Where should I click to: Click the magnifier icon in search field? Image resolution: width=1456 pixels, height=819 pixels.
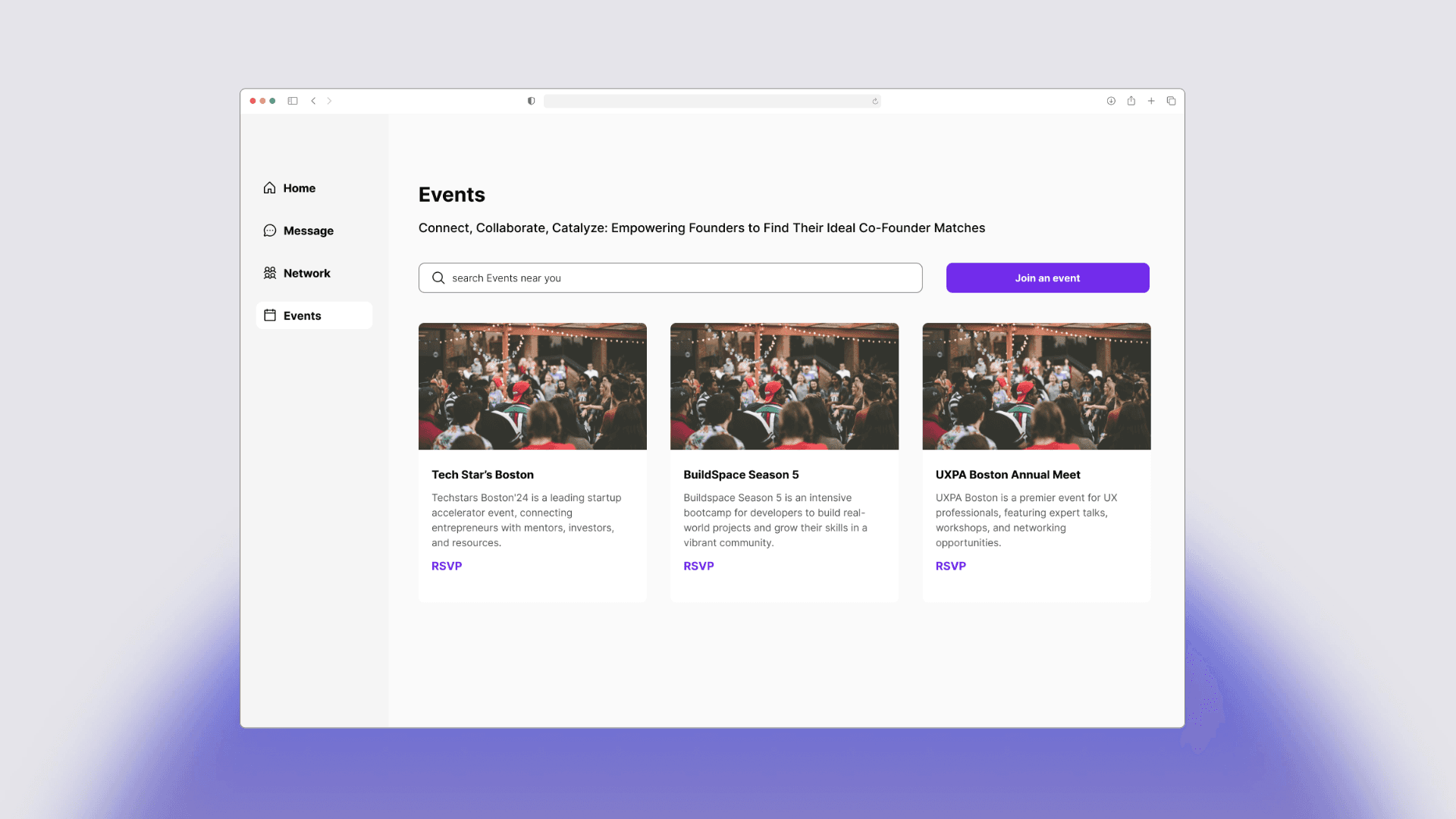pos(438,278)
